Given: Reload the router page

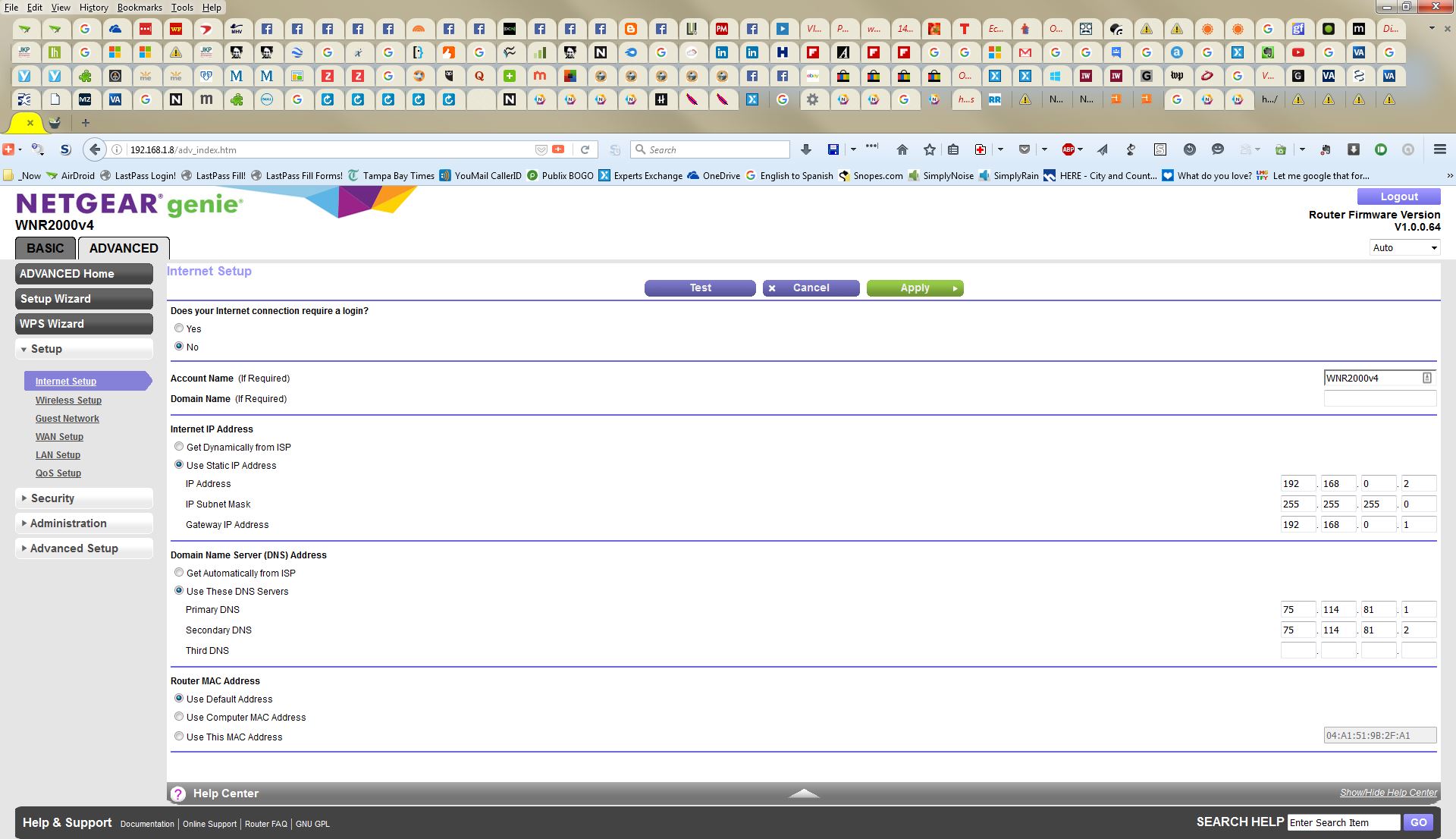Looking at the screenshot, I should pyautogui.click(x=585, y=149).
